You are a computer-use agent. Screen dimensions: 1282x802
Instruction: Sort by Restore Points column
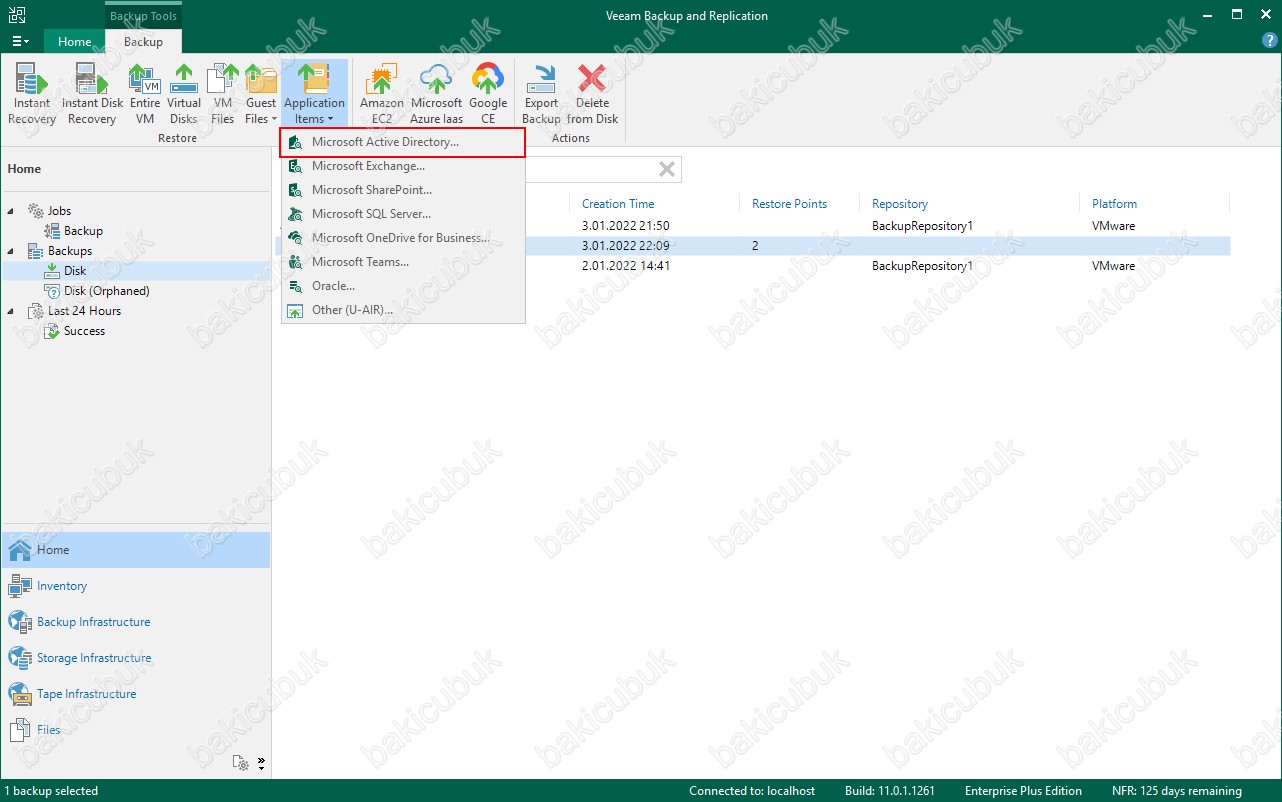pos(790,204)
